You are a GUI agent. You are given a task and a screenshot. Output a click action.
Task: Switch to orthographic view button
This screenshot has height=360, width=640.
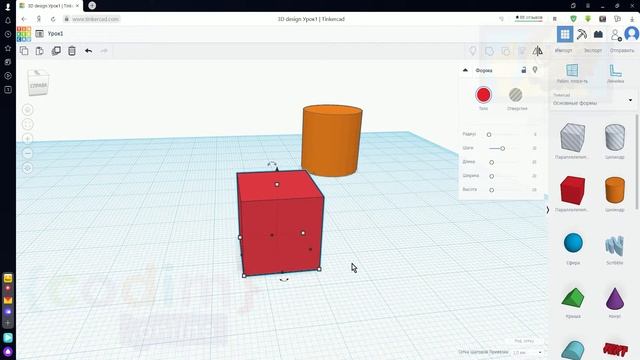coord(28,168)
